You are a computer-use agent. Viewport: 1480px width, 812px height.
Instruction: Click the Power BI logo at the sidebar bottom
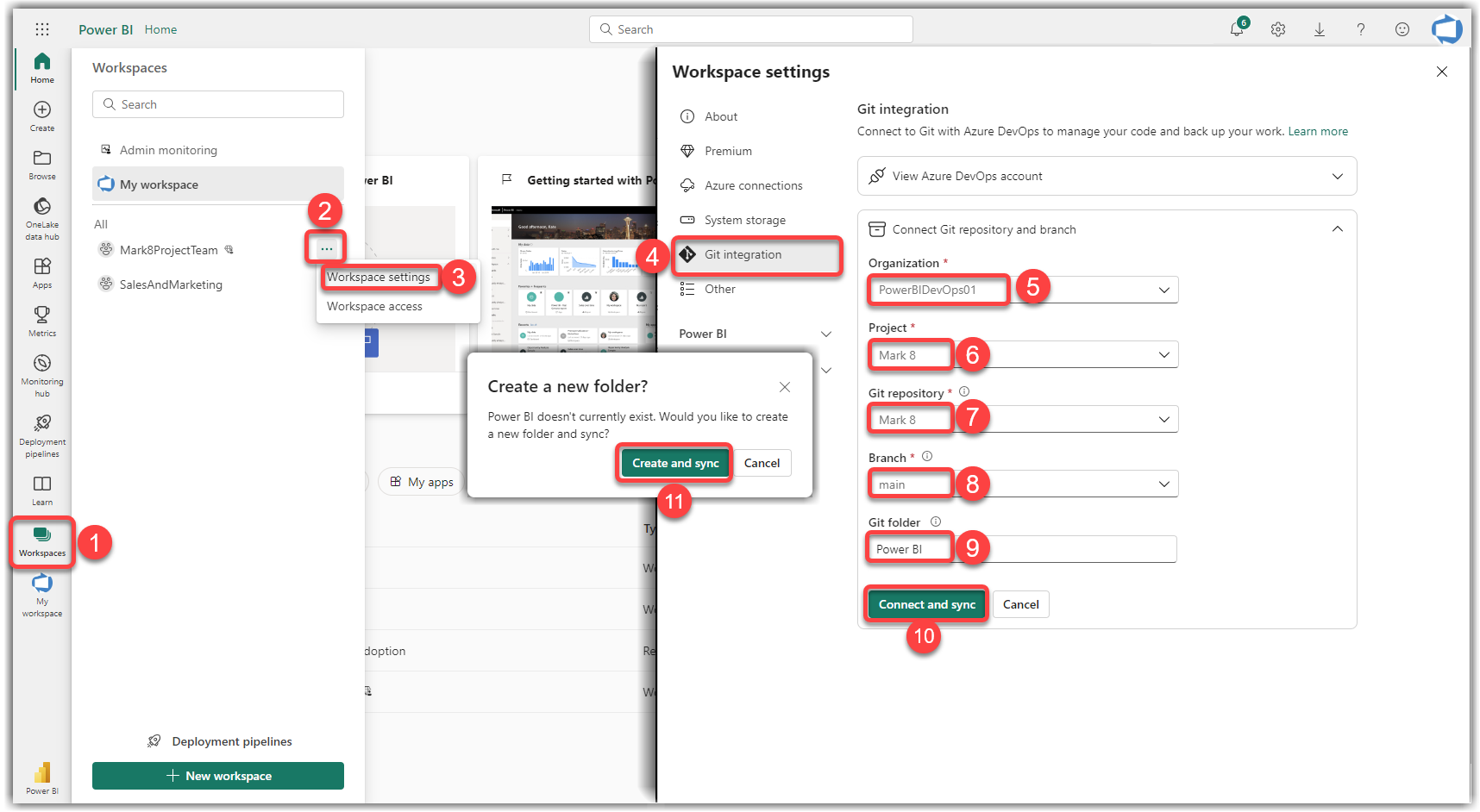pos(42,778)
